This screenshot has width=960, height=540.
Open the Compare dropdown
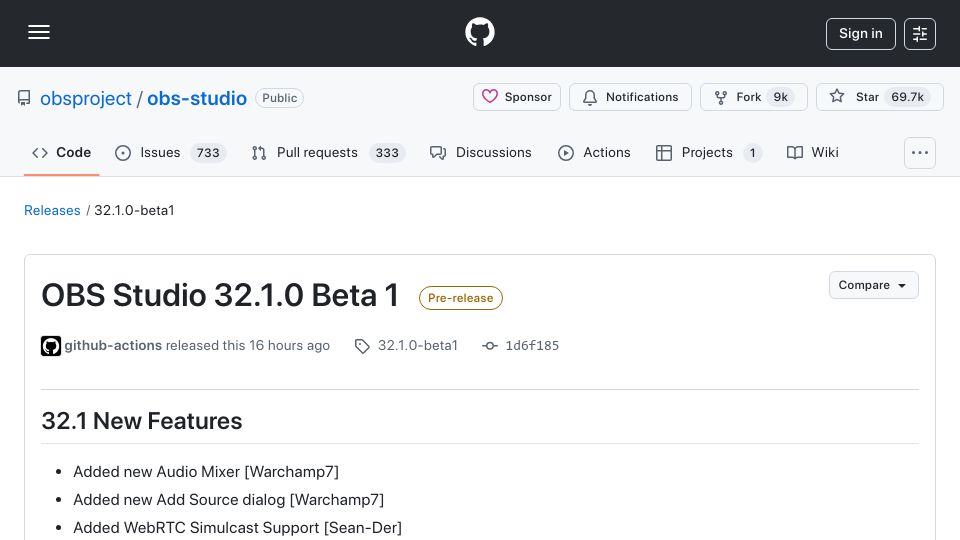[x=874, y=285]
